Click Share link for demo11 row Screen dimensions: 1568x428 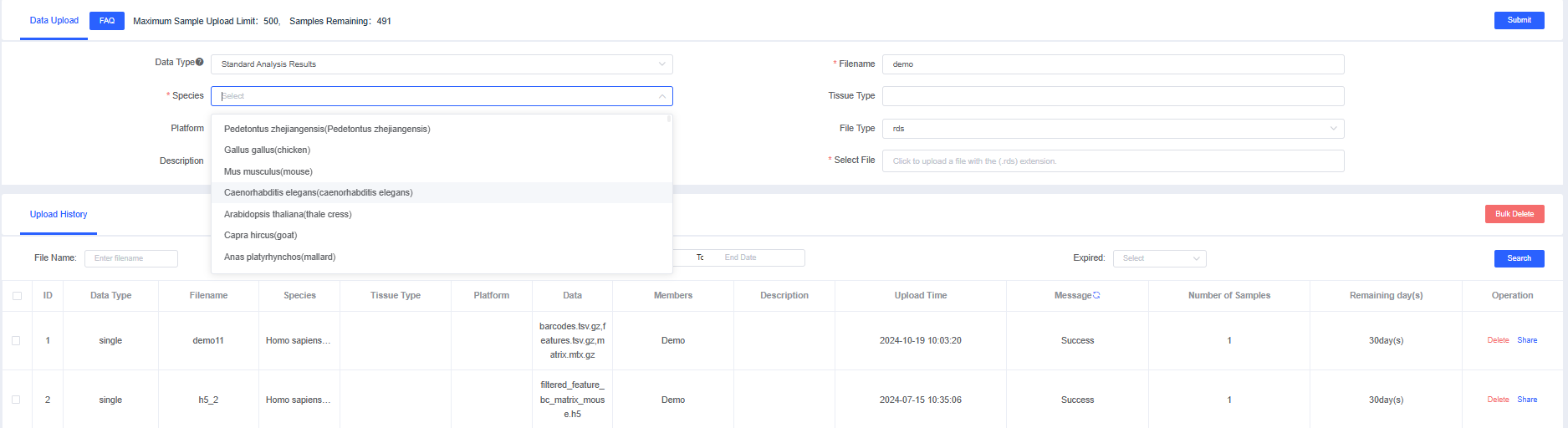[x=1527, y=340]
